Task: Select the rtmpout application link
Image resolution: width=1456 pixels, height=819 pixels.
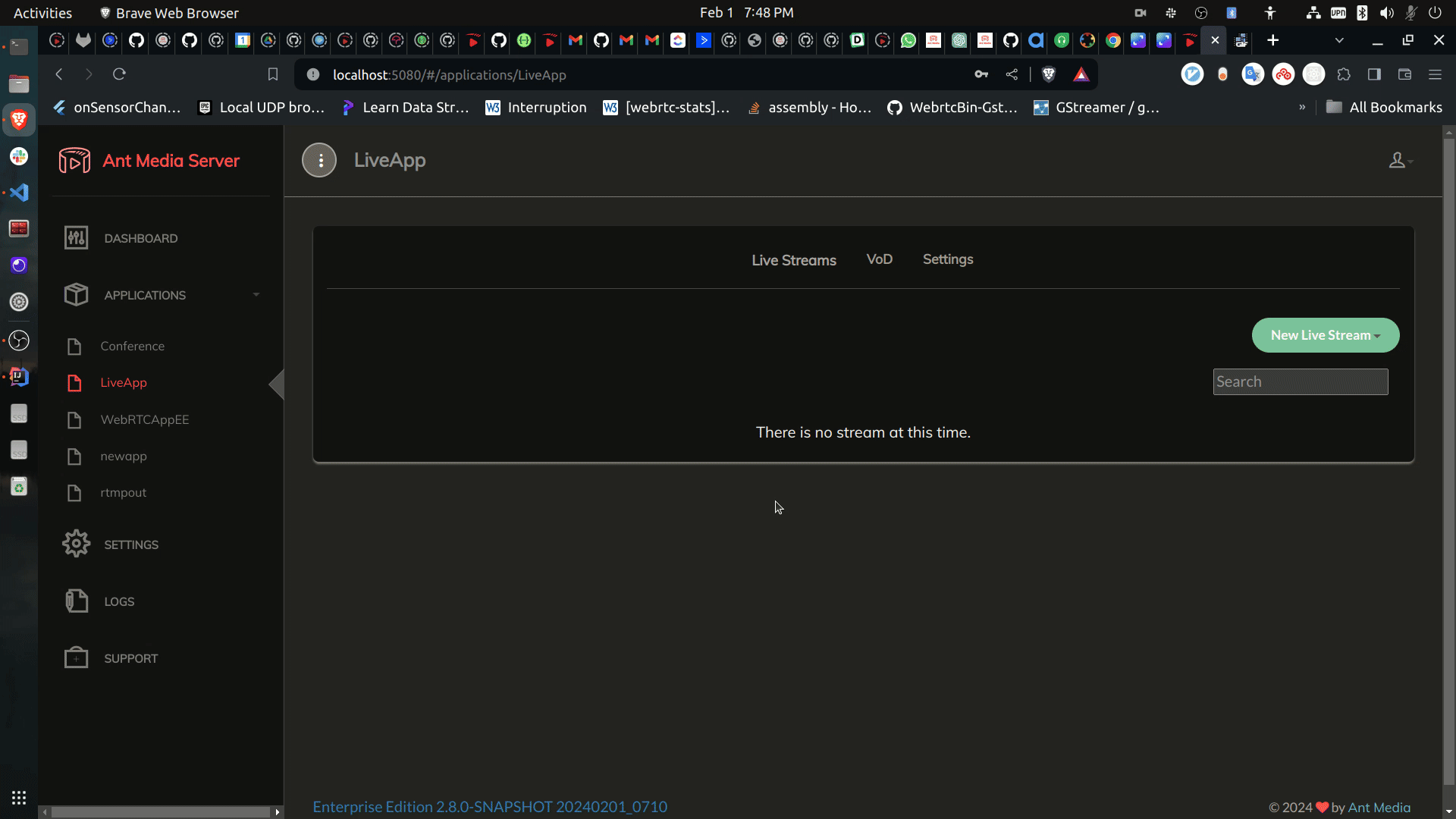Action: (124, 493)
